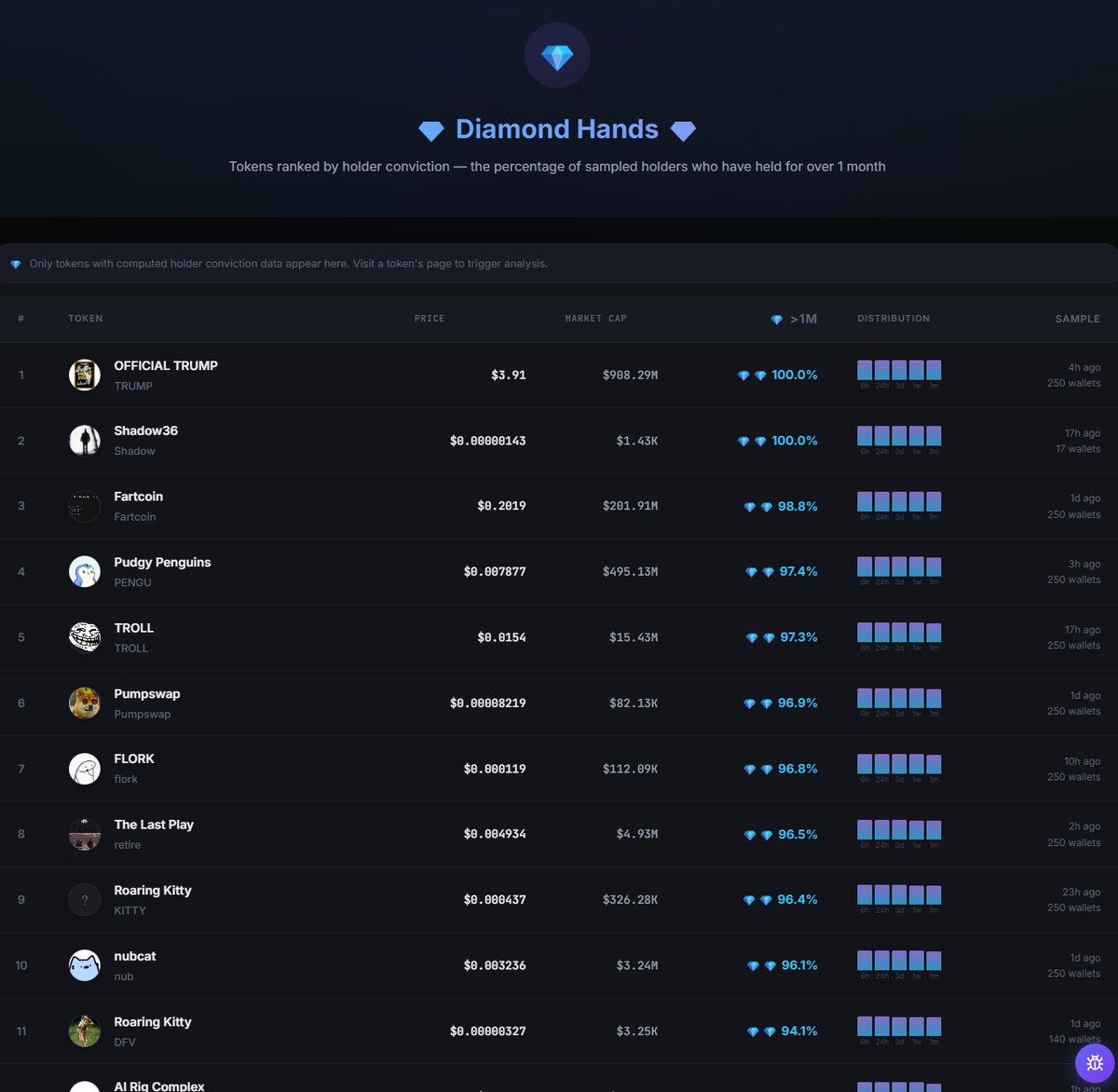Click the DISTRIBUTION column header
Image resolution: width=1118 pixels, height=1092 pixels.
point(893,319)
